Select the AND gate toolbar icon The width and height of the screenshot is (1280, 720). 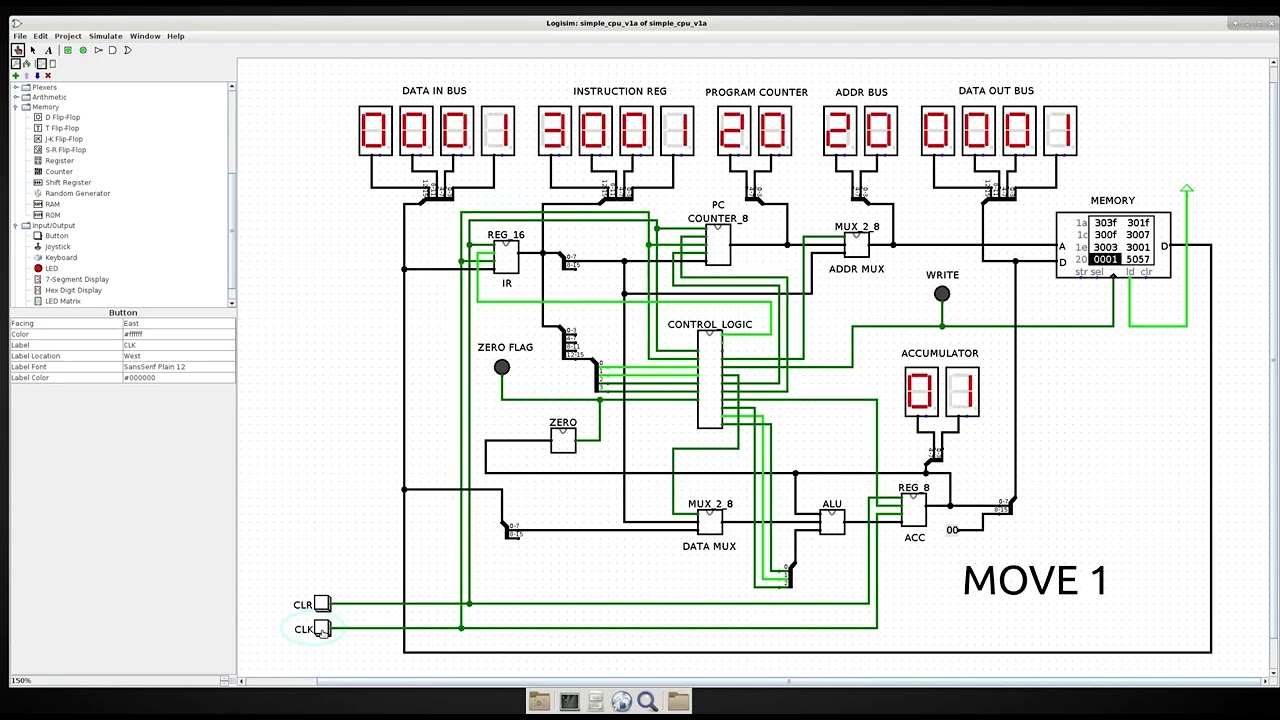click(x=113, y=50)
